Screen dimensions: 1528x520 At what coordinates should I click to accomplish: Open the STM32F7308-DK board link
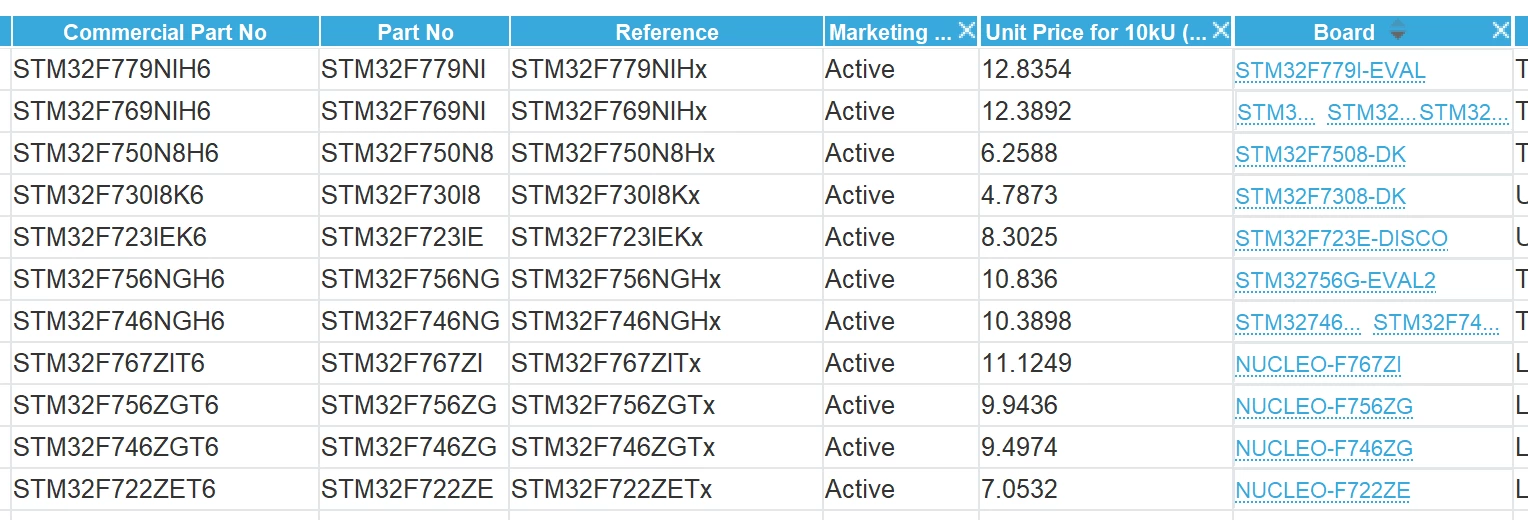click(x=1320, y=197)
